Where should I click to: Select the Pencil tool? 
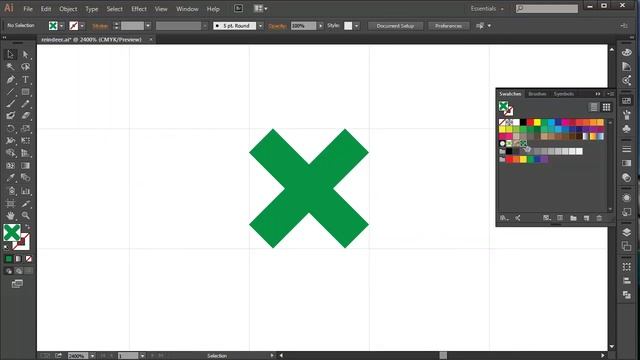[25, 104]
